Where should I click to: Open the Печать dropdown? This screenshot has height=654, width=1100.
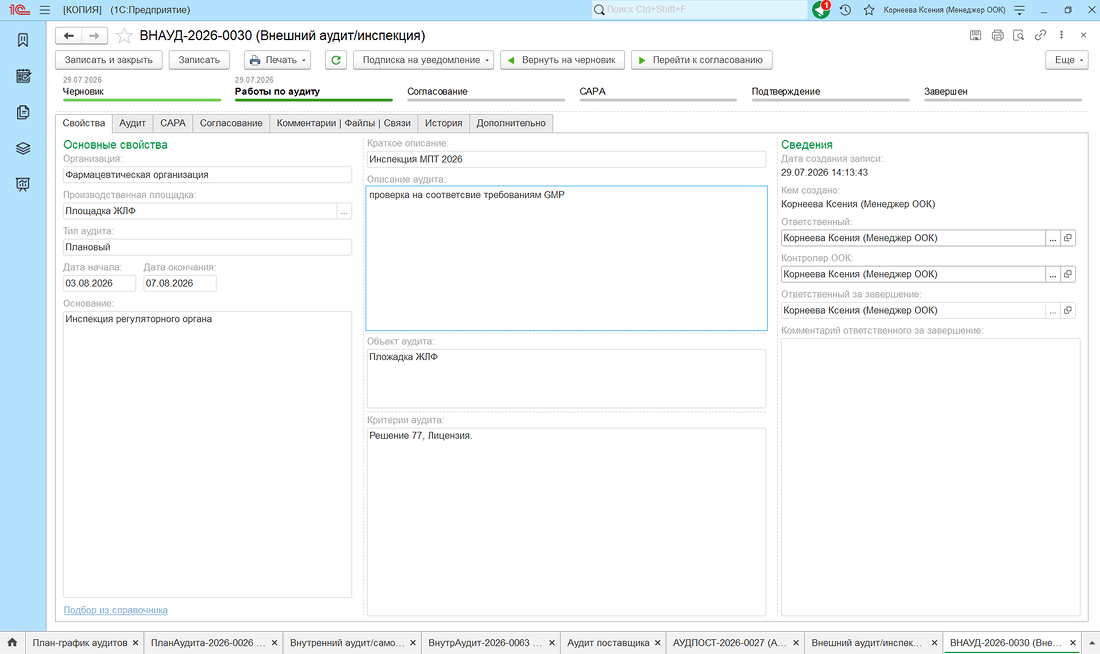[278, 60]
